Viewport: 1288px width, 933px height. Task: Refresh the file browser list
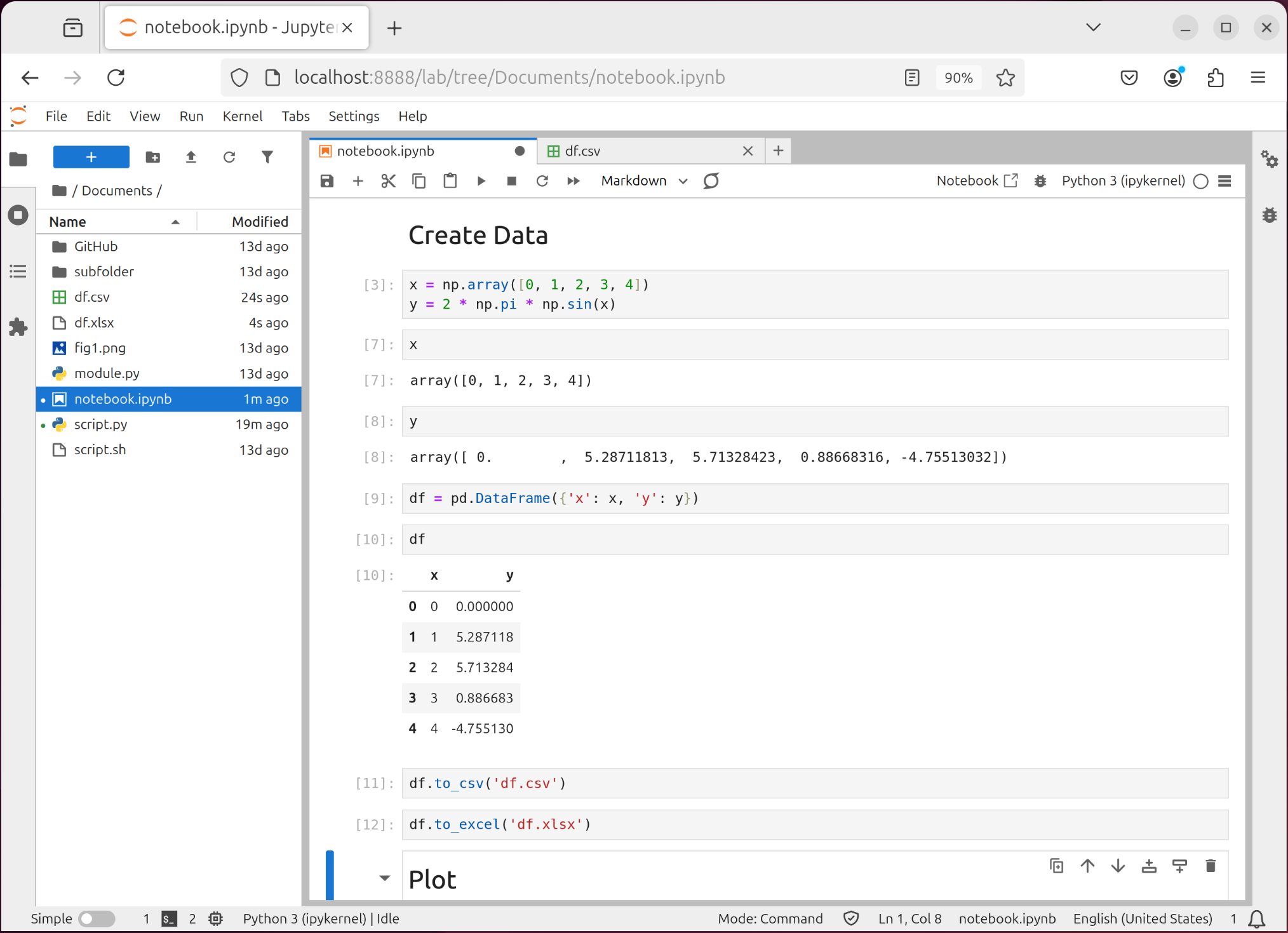pos(229,157)
